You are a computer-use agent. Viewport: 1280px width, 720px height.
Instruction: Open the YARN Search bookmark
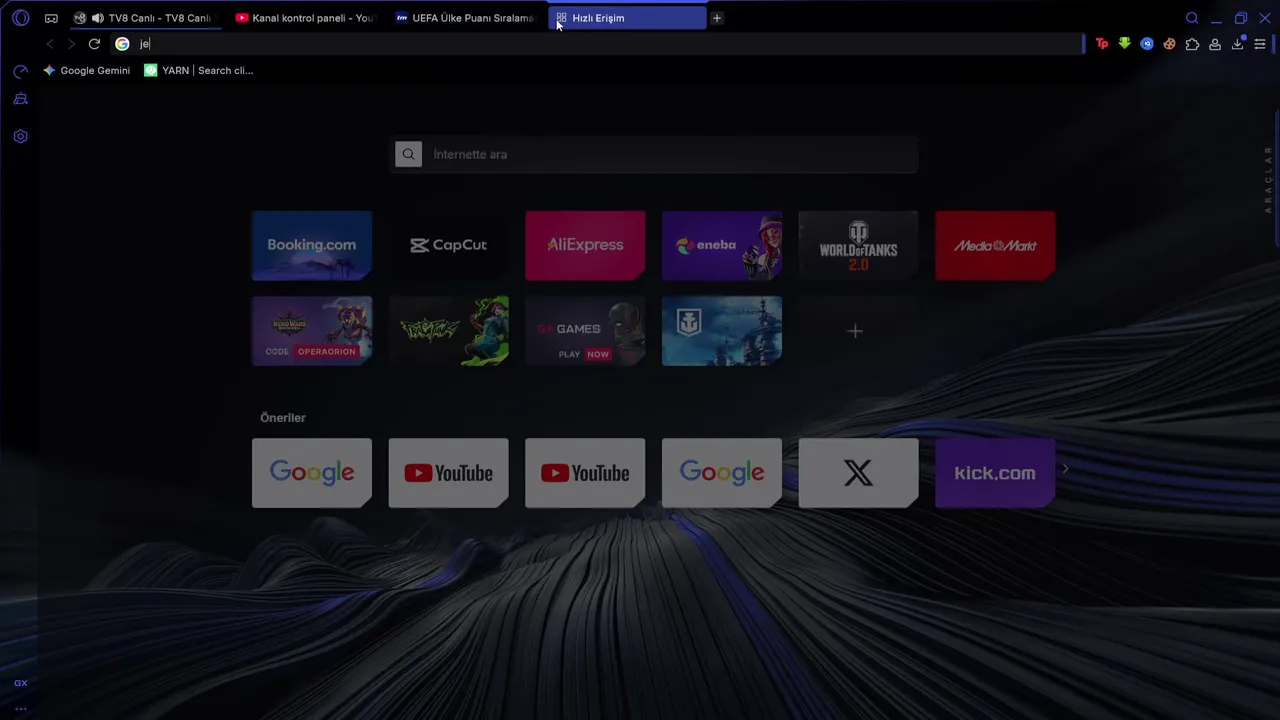click(199, 70)
